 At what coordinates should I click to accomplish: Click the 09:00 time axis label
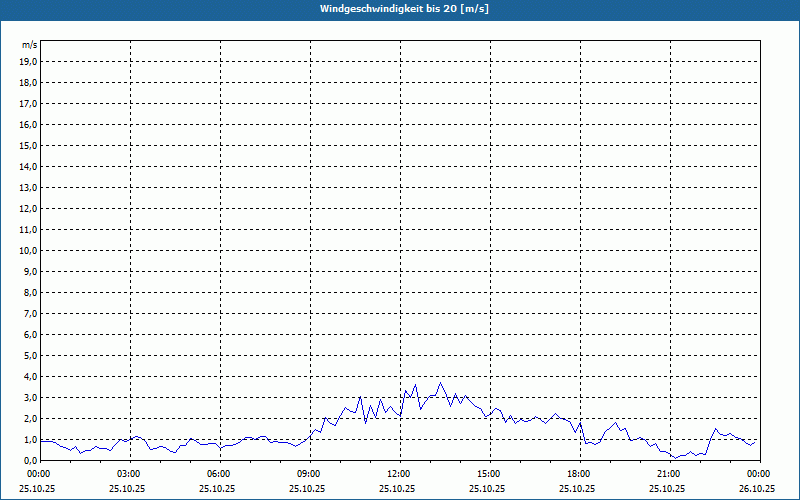(309, 474)
